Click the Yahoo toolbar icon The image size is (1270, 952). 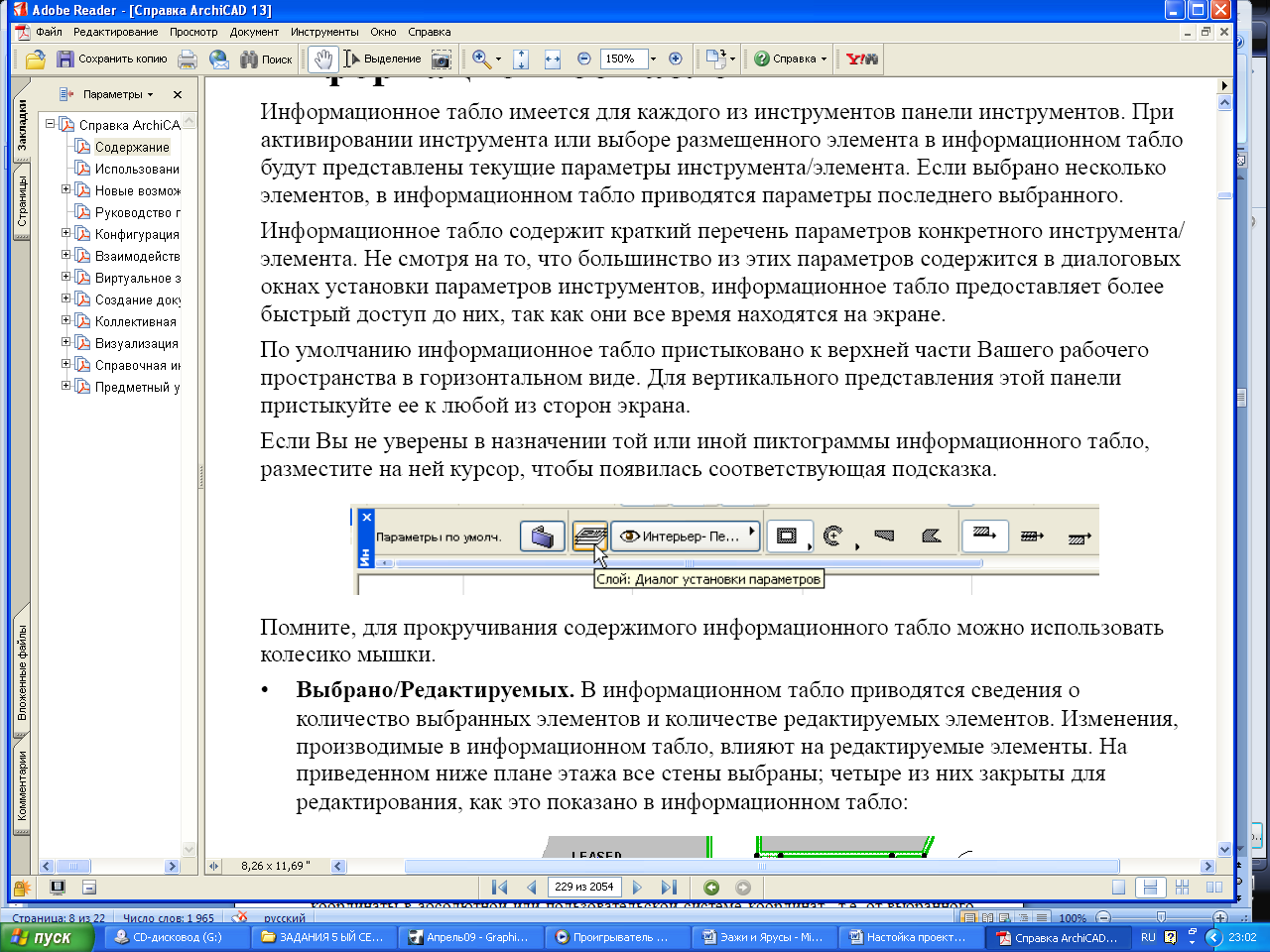click(861, 59)
